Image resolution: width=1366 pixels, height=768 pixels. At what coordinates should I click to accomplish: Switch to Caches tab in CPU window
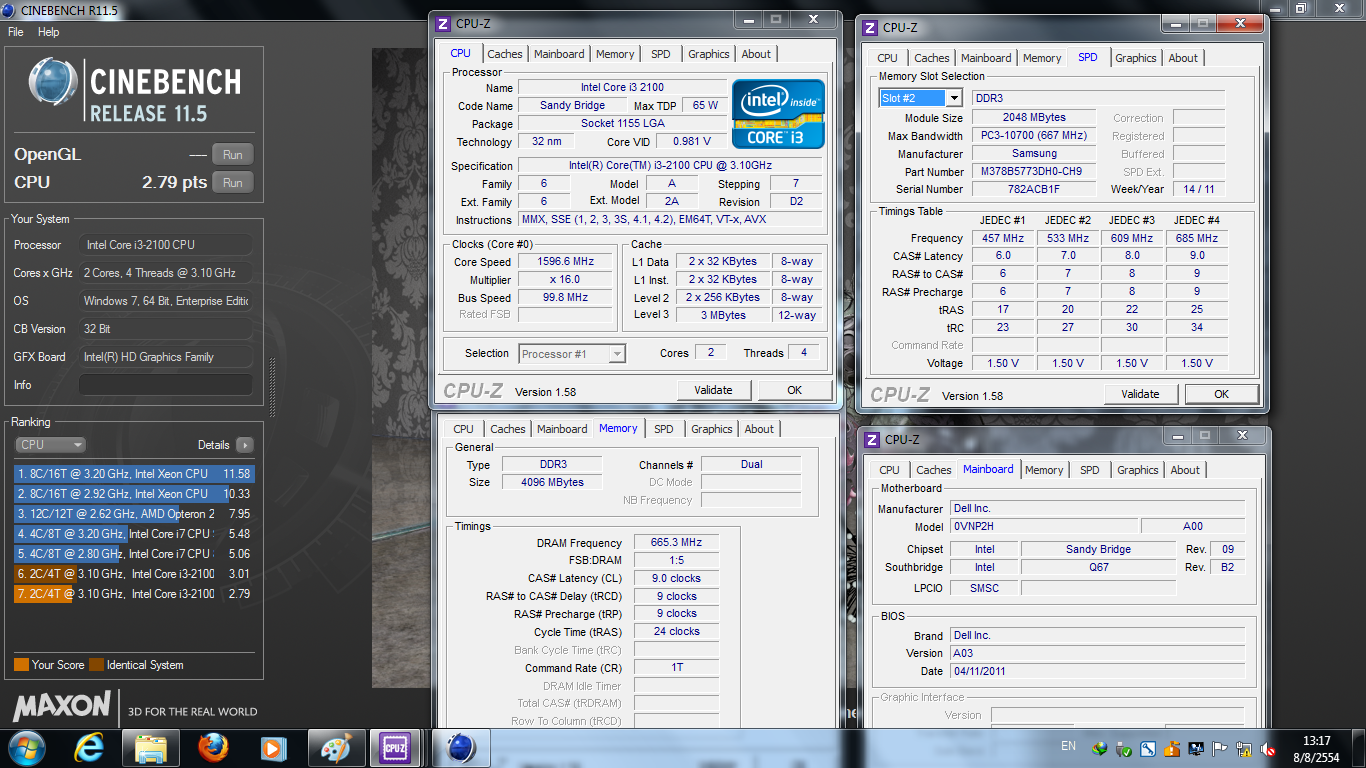[505, 54]
